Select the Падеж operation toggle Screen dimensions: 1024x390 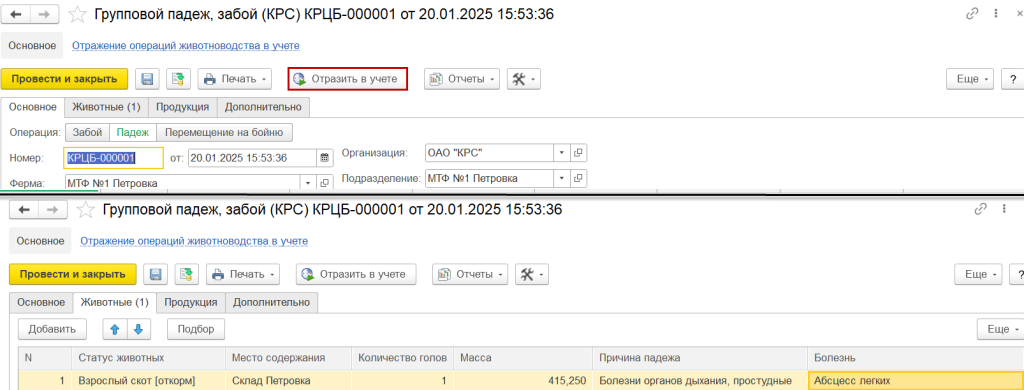pos(133,132)
